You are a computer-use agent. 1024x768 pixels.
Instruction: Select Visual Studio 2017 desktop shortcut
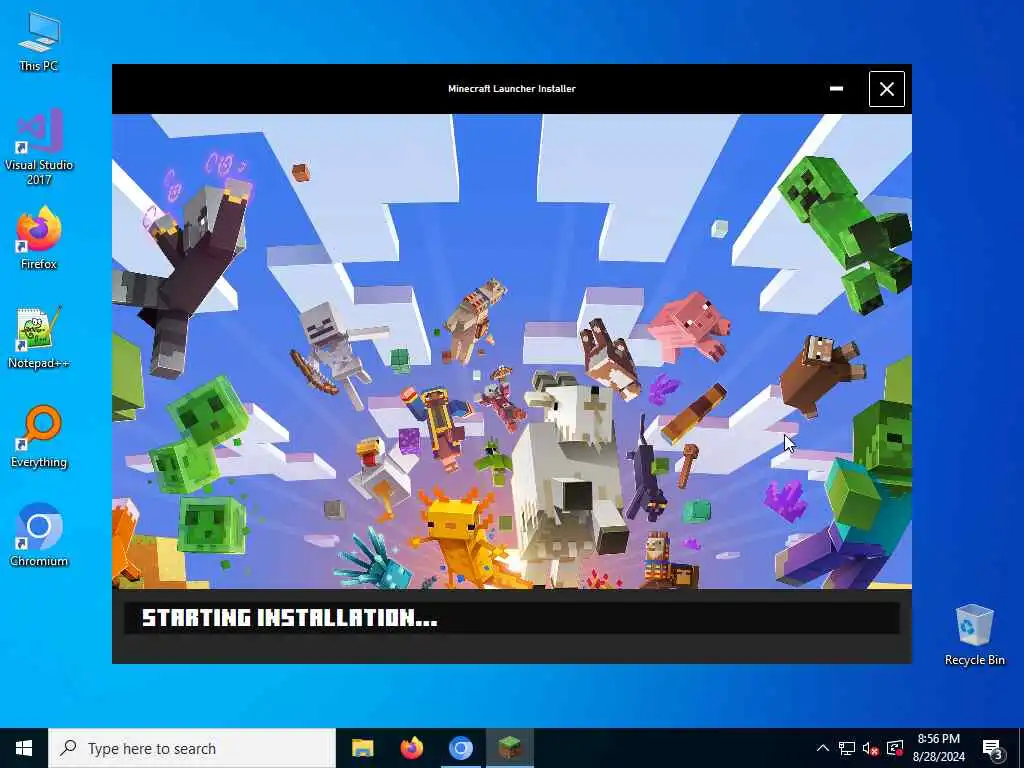click(39, 146)
